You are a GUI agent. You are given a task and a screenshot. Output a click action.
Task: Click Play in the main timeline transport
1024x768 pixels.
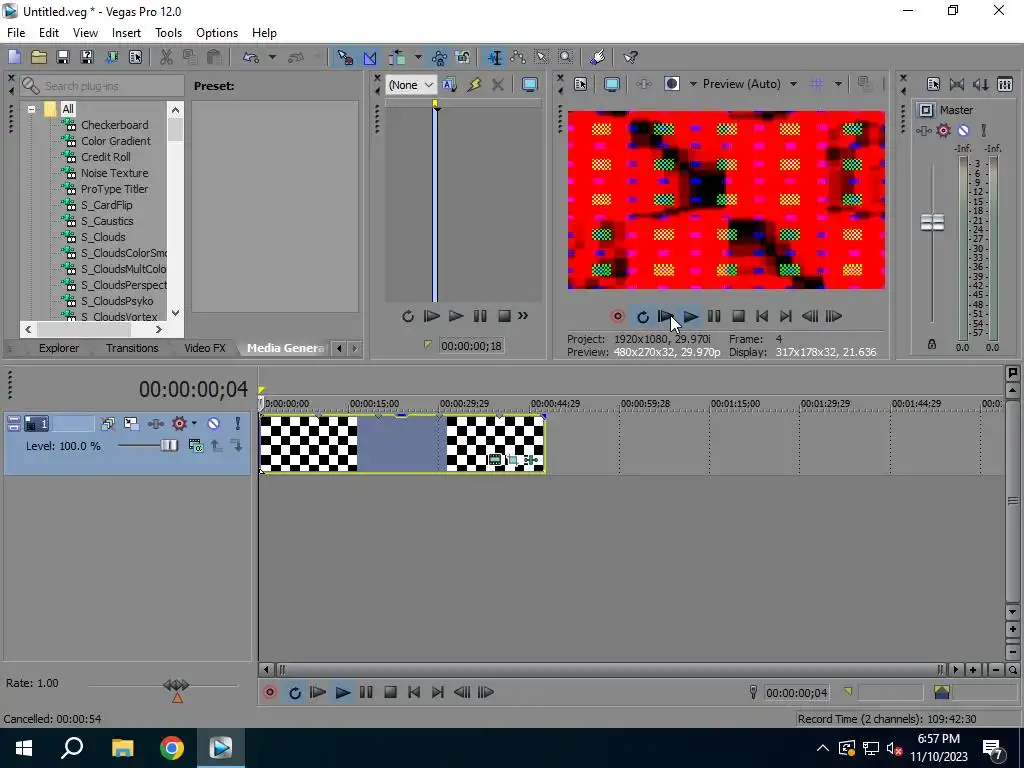click(x=342, y=693)
